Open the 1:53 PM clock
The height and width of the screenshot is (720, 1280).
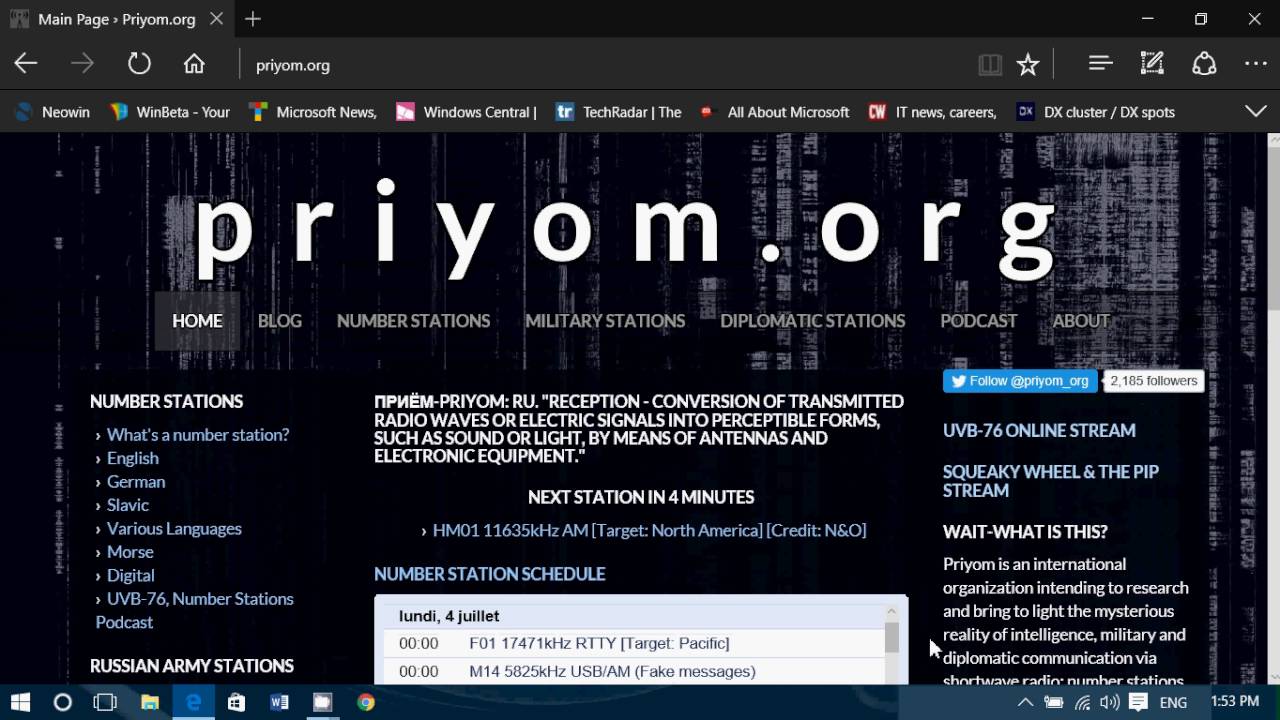[1235, 702]
